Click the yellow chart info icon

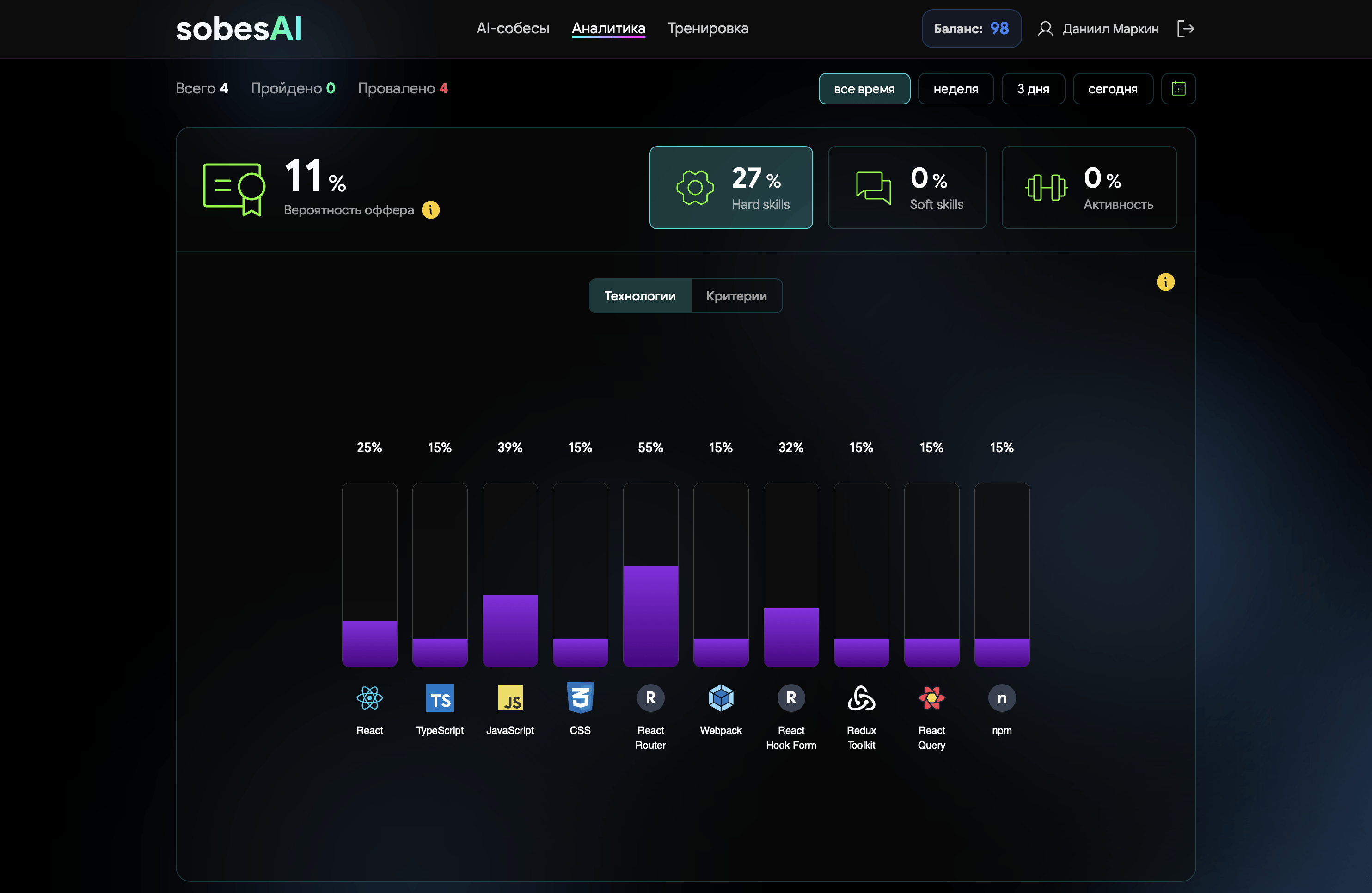[1165, 282]
